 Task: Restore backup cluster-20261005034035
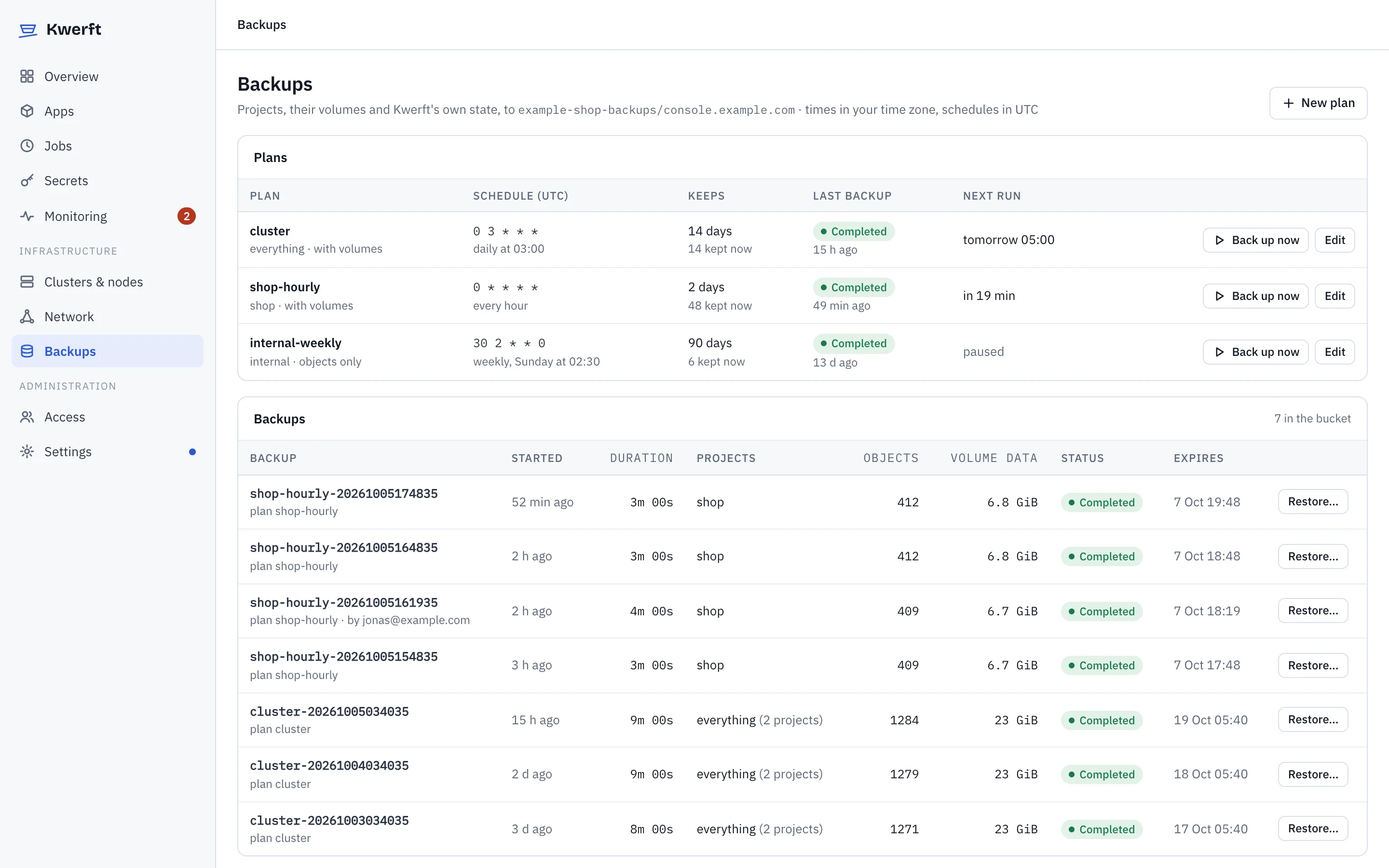[x=1313, y=719]
